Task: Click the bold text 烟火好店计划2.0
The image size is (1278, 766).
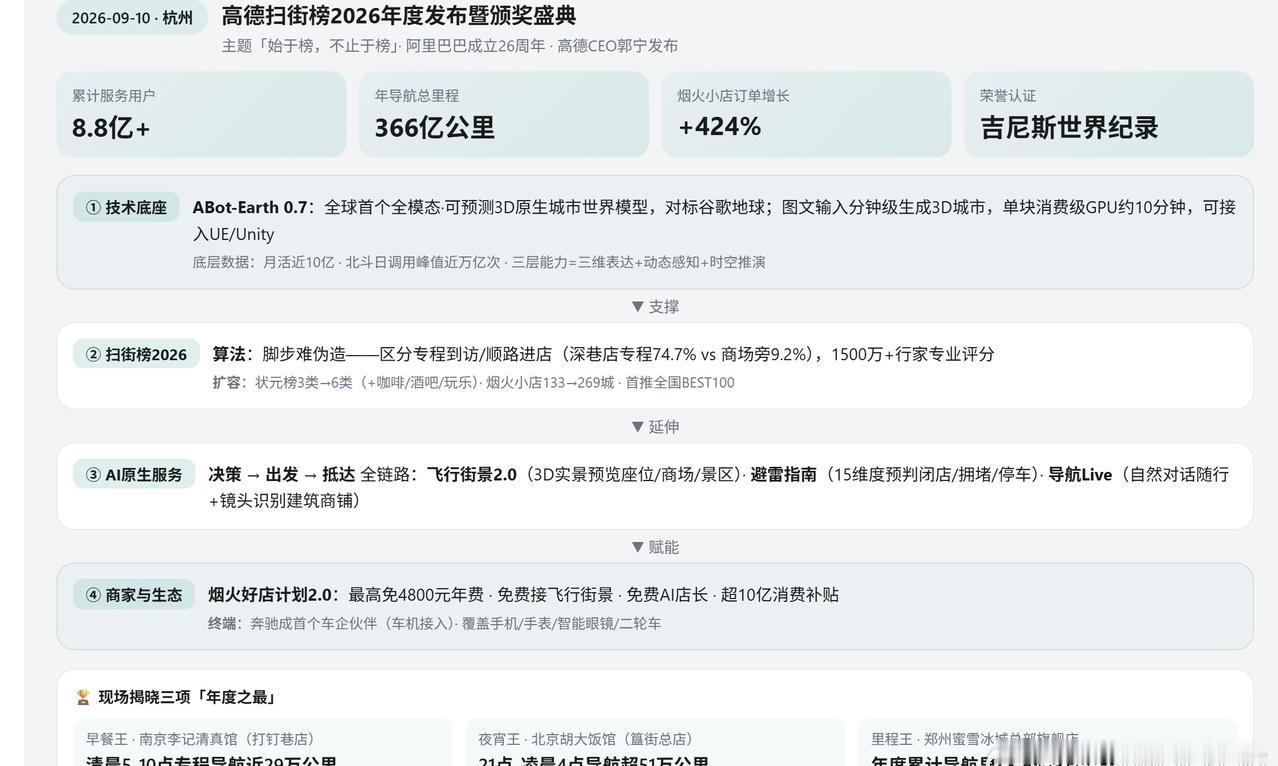Action: [x=270, y=594]
